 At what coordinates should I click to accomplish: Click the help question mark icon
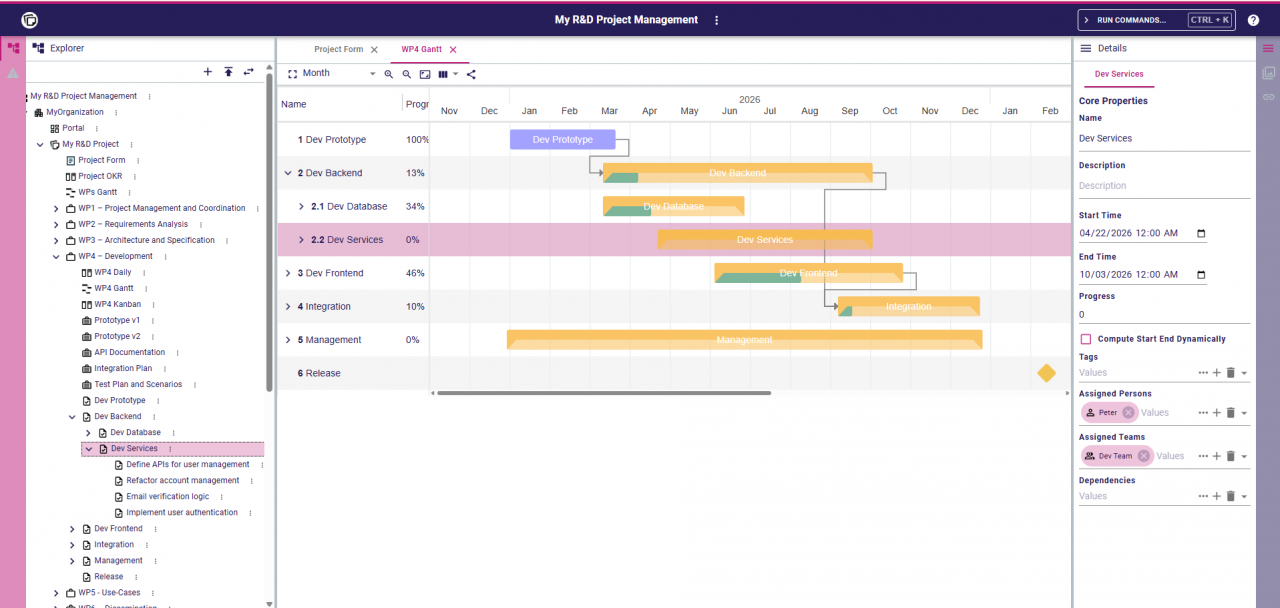[x=1253, y=19]
